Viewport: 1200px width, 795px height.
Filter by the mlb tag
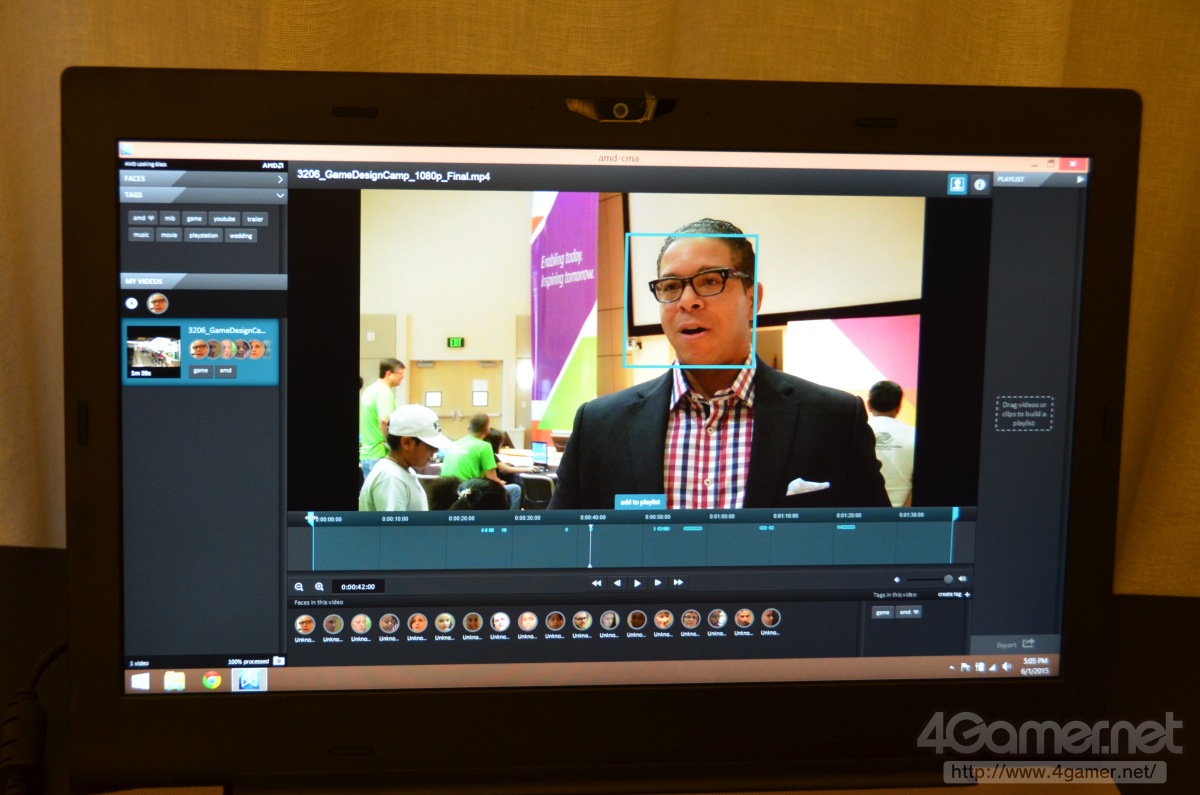(x=168, y=218)
